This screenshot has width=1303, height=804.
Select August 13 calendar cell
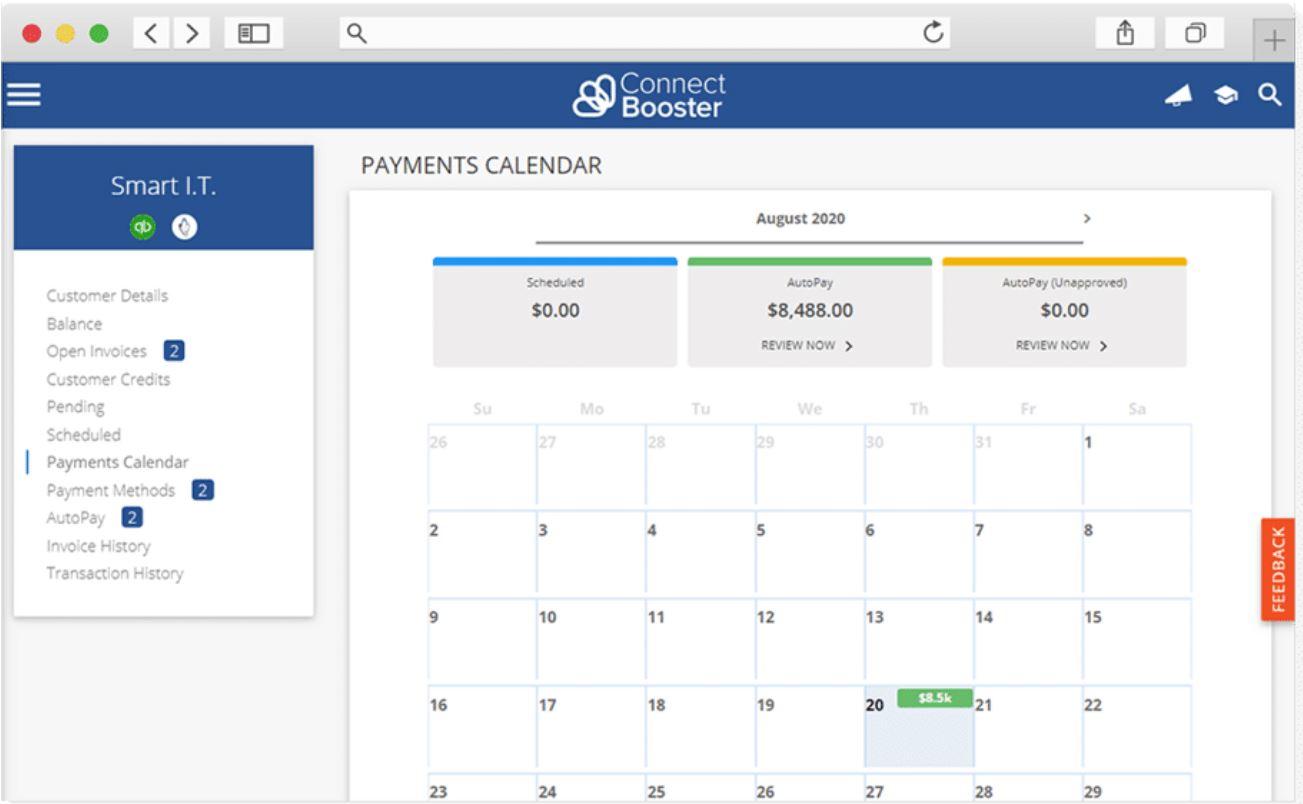918,640
